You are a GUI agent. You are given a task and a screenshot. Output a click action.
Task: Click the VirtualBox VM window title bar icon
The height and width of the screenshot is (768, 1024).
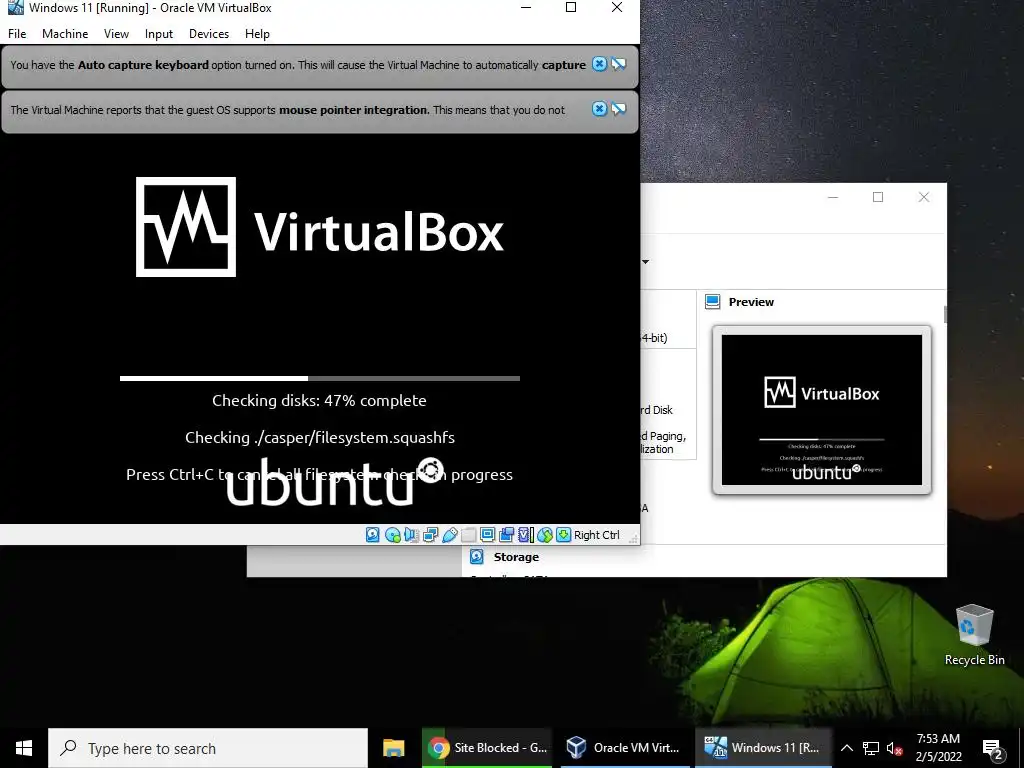pos(16,8)
